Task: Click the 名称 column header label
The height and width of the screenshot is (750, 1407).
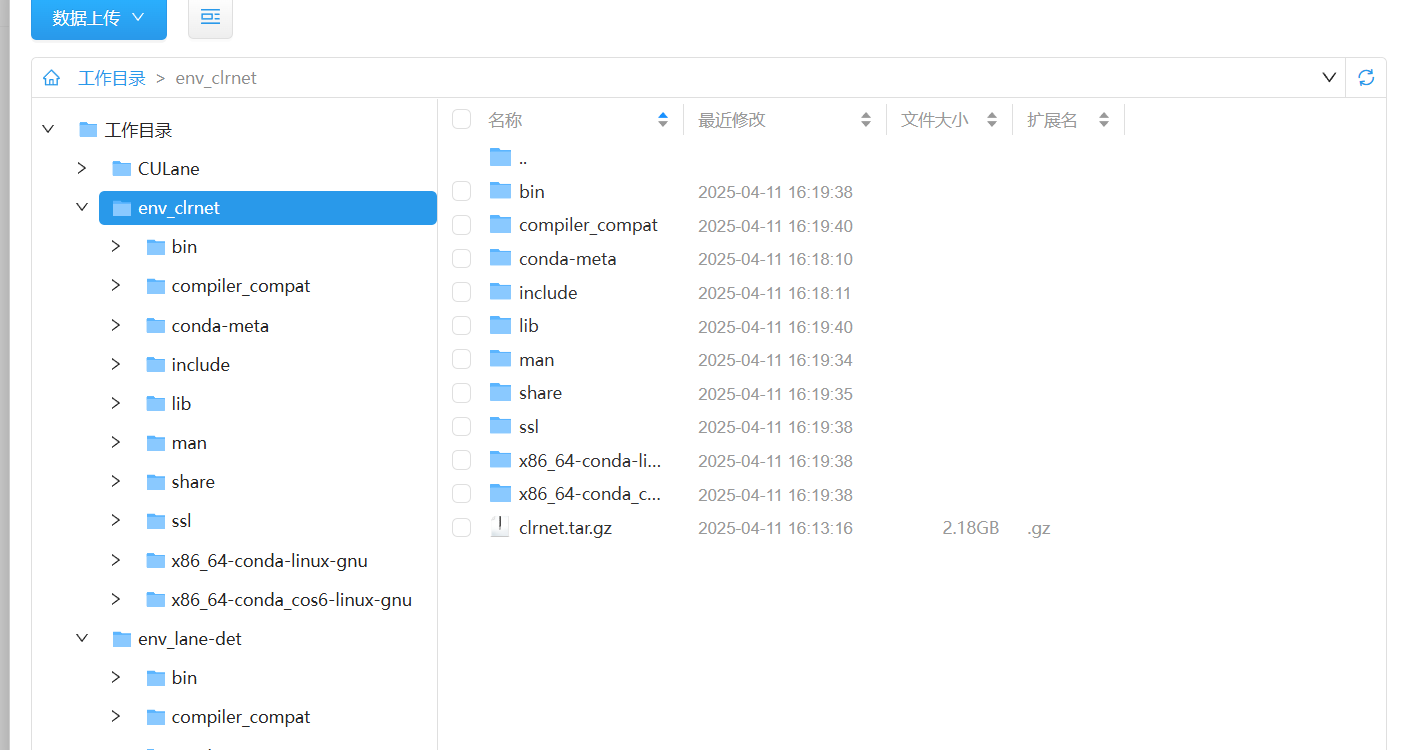Action: 505,120
